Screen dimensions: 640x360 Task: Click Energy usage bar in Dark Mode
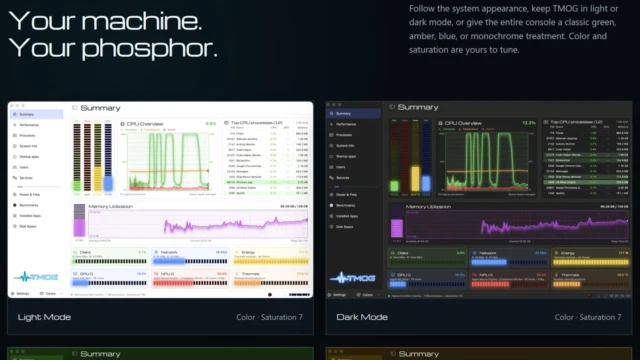(591, 263)
